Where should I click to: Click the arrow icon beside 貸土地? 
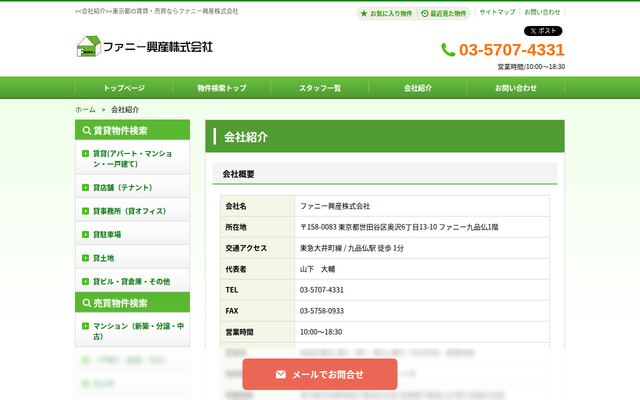click(85, 258)
